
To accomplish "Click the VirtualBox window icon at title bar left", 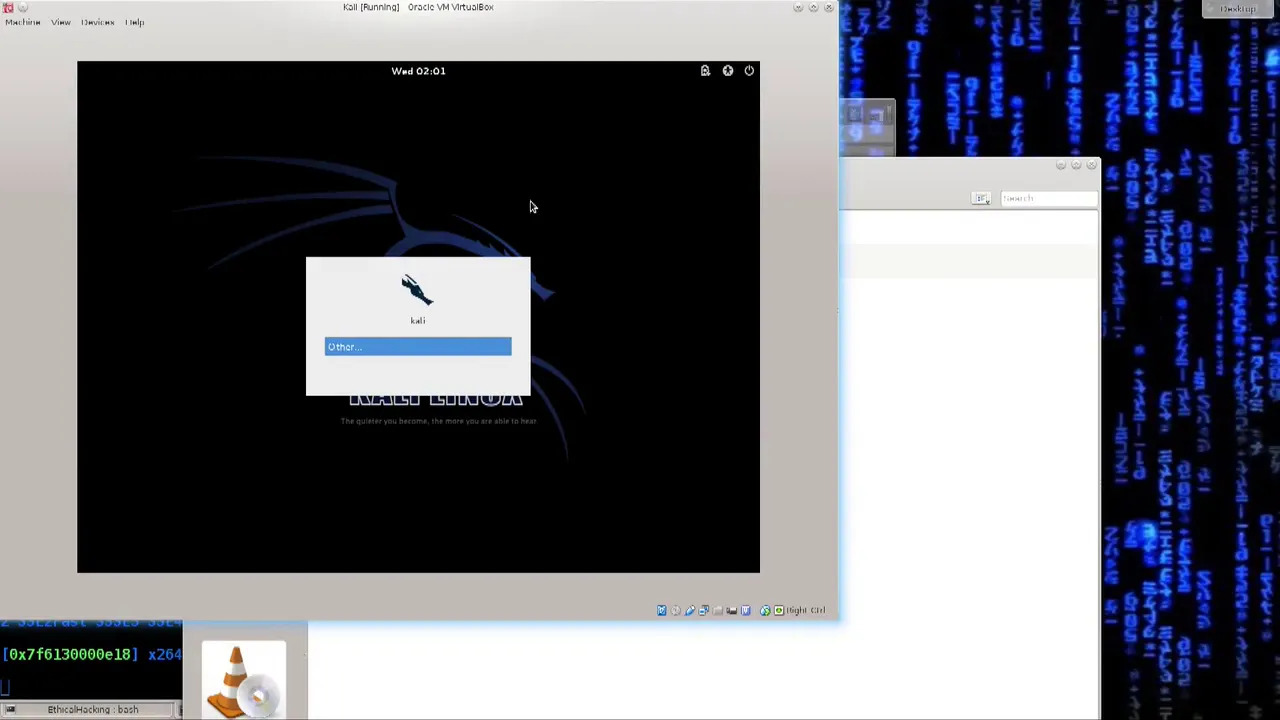I will pos(8,7).
